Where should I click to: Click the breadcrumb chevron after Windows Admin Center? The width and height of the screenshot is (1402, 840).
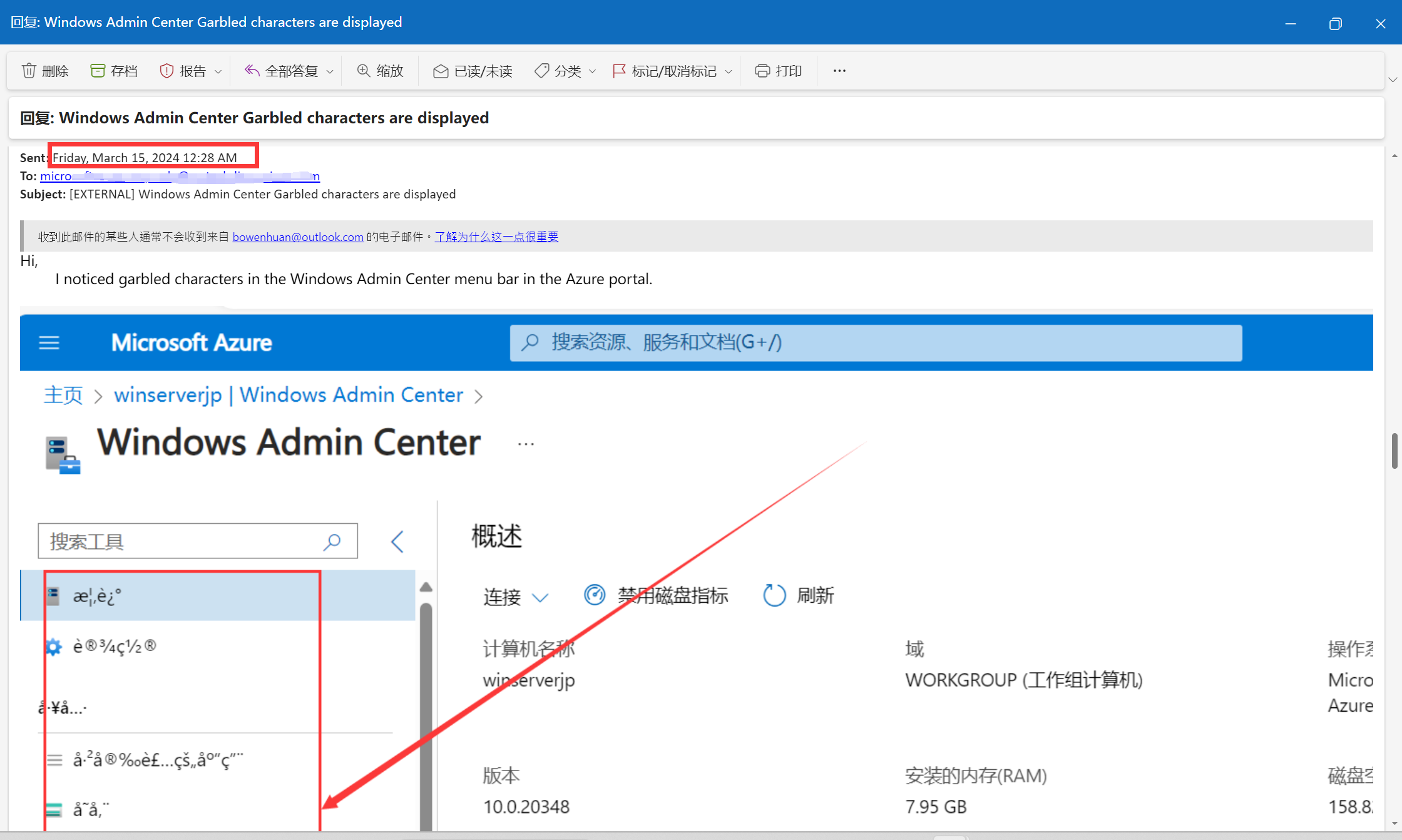coord(479,397)
